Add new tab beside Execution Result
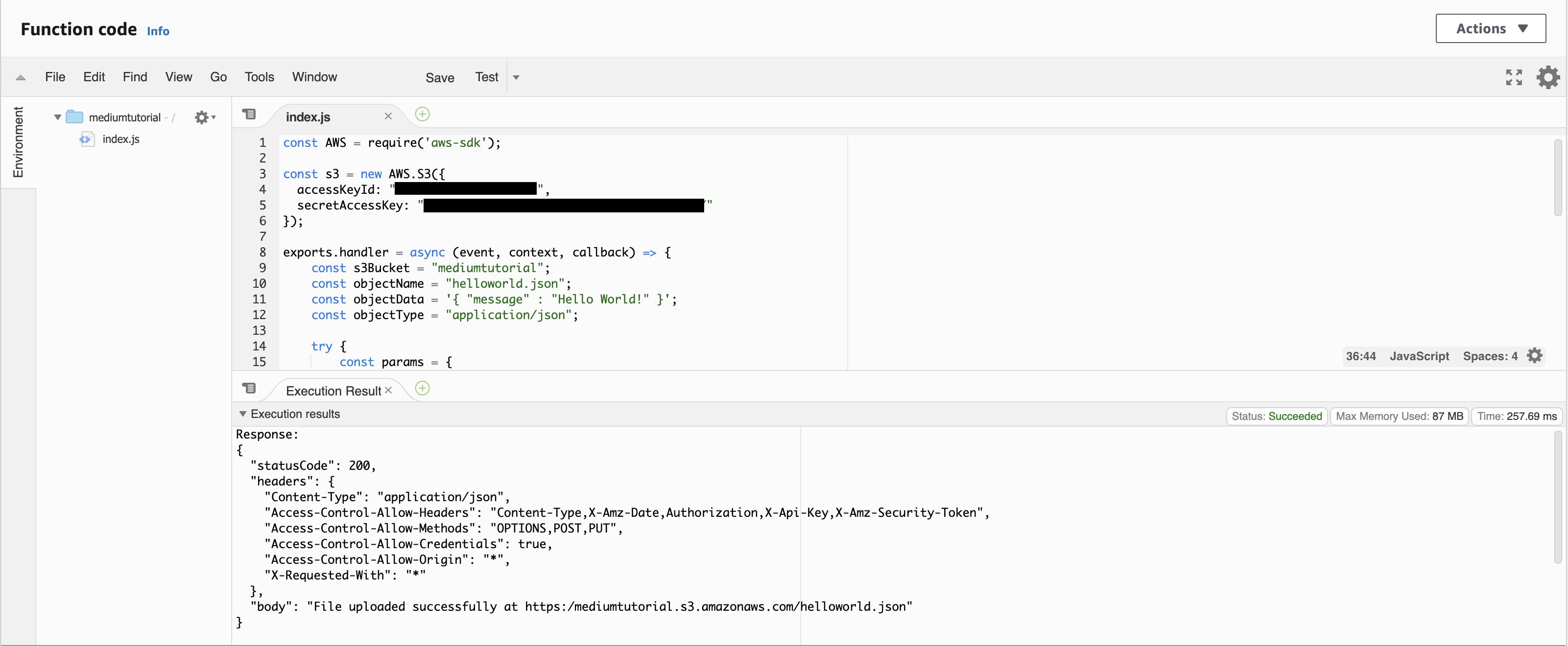The height and width of the screenshot is (646, 1568). point(422,389)
